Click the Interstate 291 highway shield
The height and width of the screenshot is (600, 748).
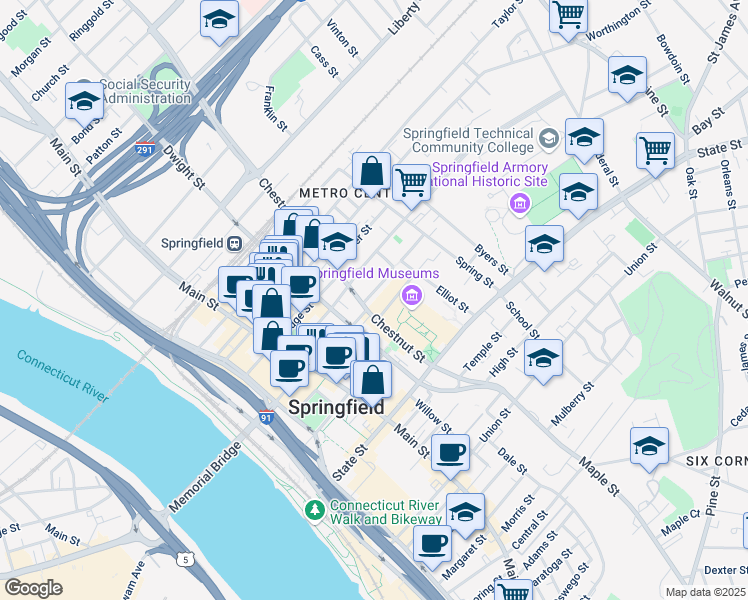[x=144, y=149]
